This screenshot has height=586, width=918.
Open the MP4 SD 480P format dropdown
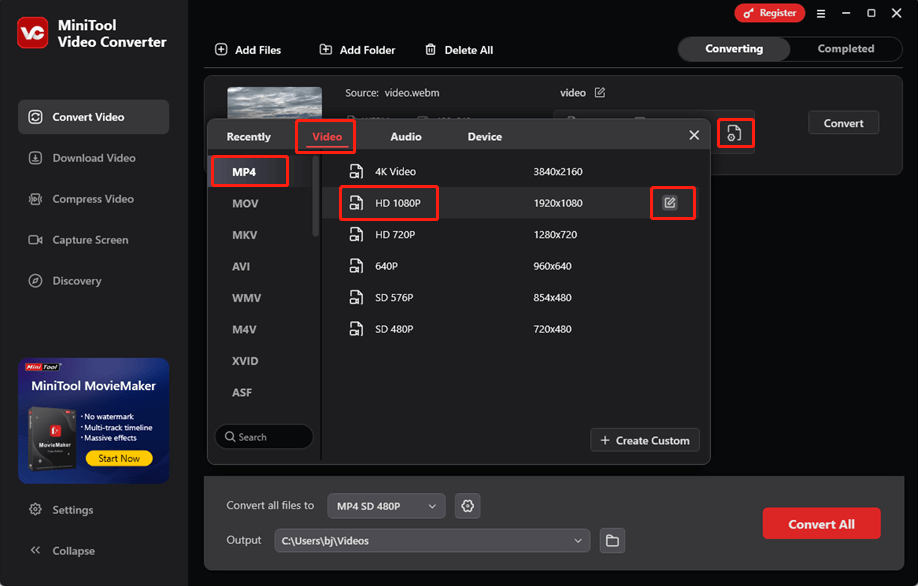tap(386, 506)
